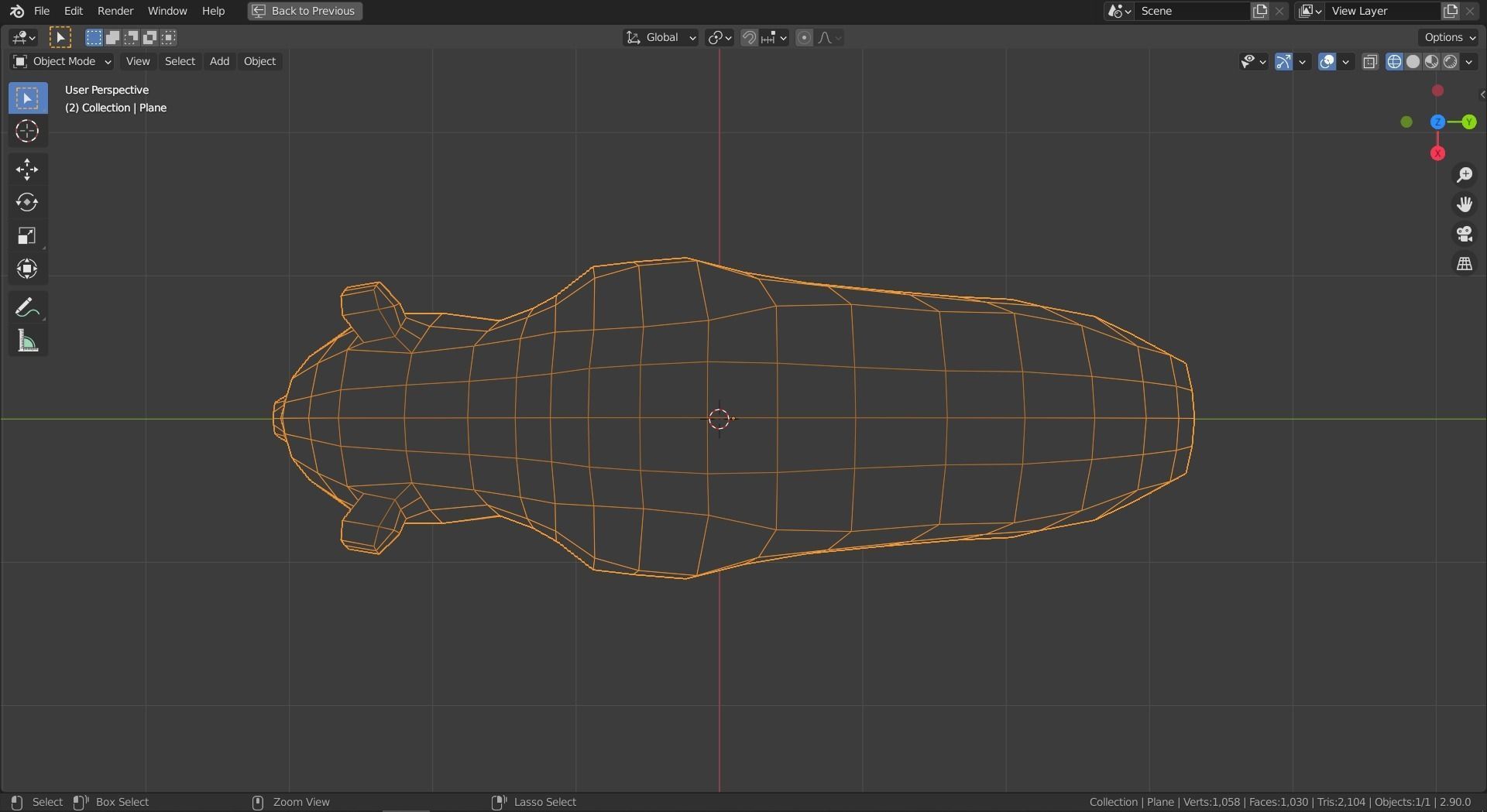
Task: Open the view layer browse dropdown
Action: coord(1310,11)
